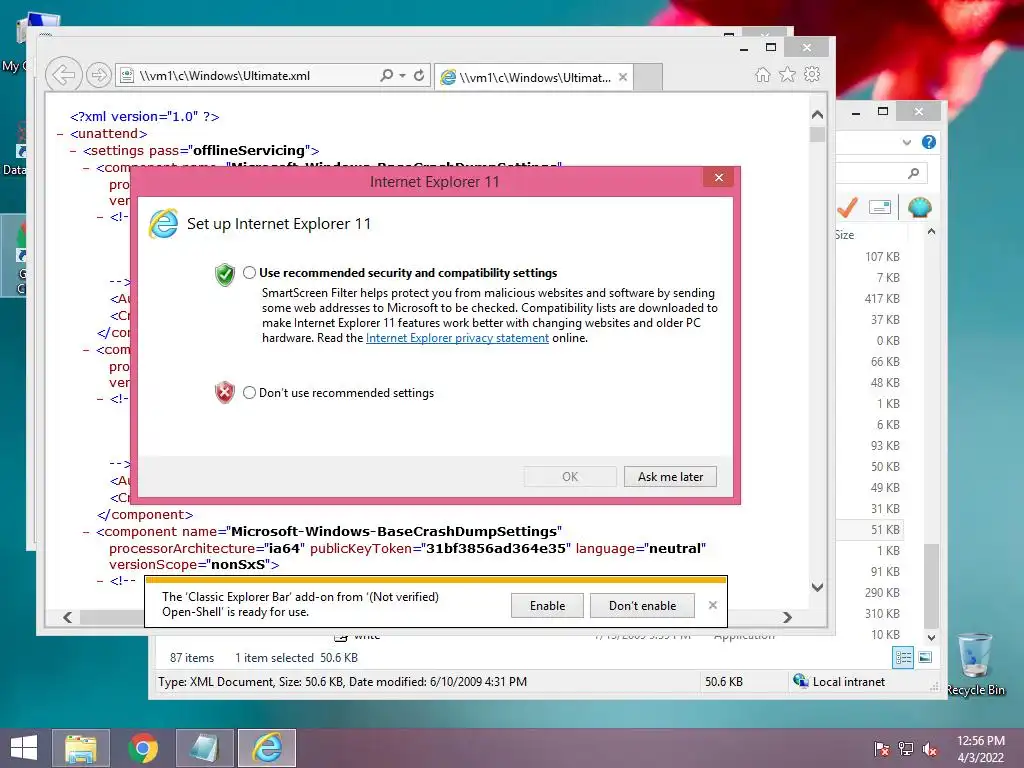
Task: Select Don't use recommended settings option
Action: click(x=249, y=392)
